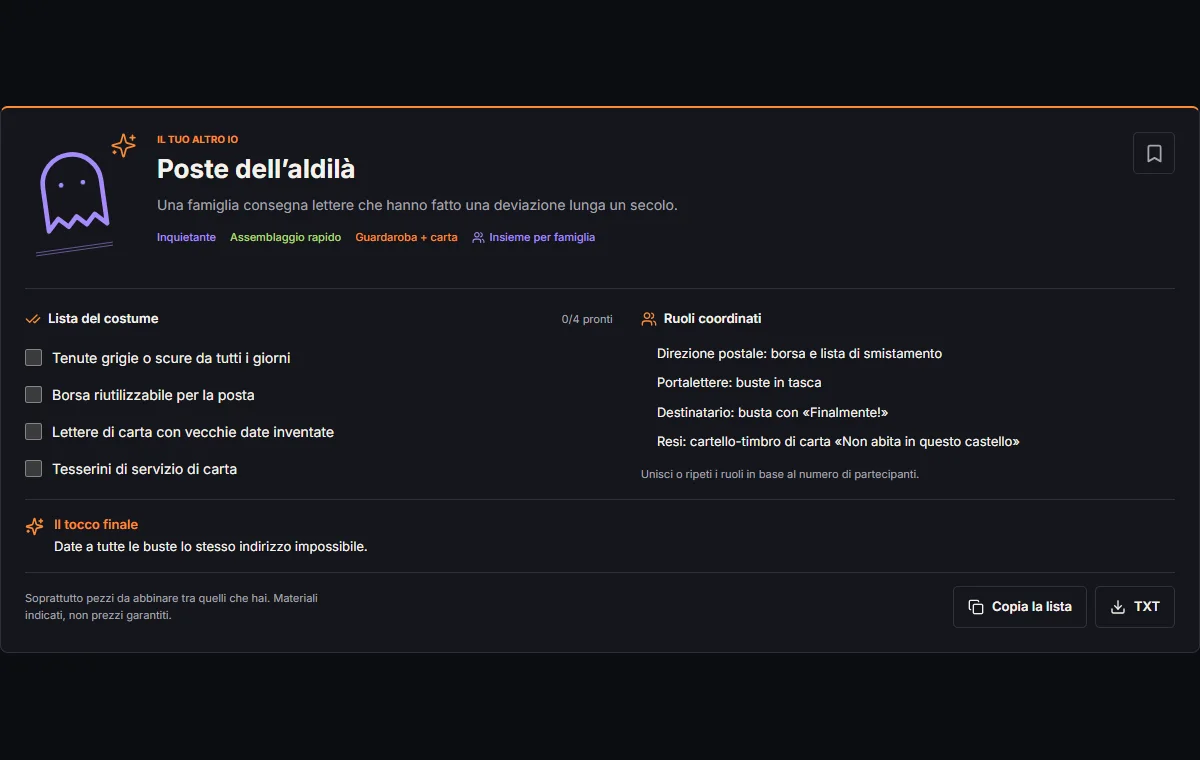Viewport: 1200px width, 760px height.
Task: Click the Inquietante tag
Action: coord(186,238)
